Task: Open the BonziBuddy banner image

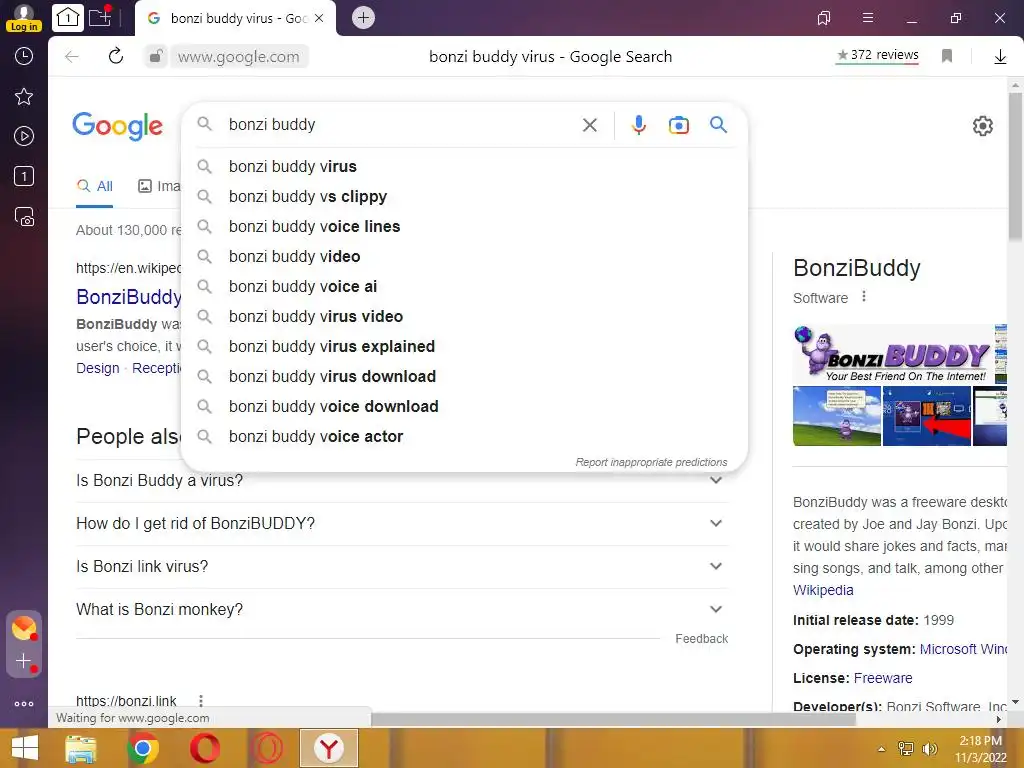Action: (x=893, y=355)
